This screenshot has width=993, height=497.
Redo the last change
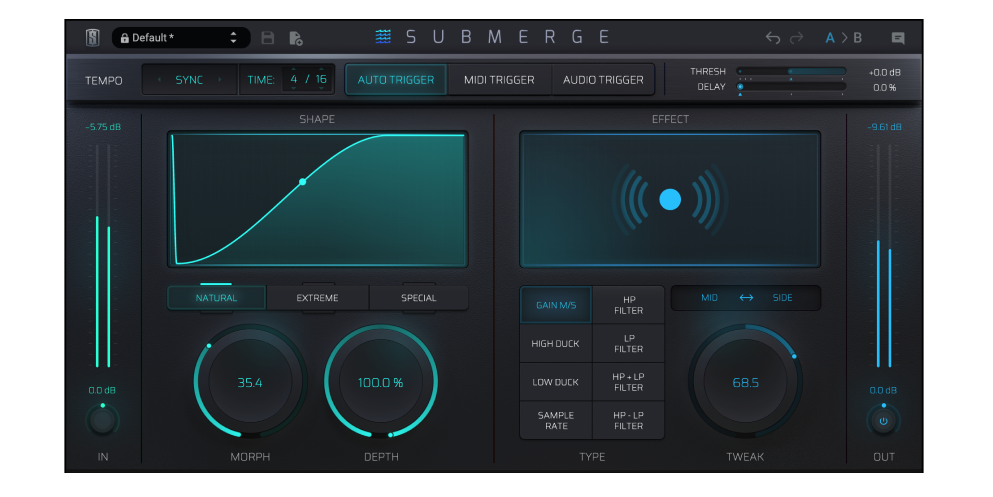[797, 38]
